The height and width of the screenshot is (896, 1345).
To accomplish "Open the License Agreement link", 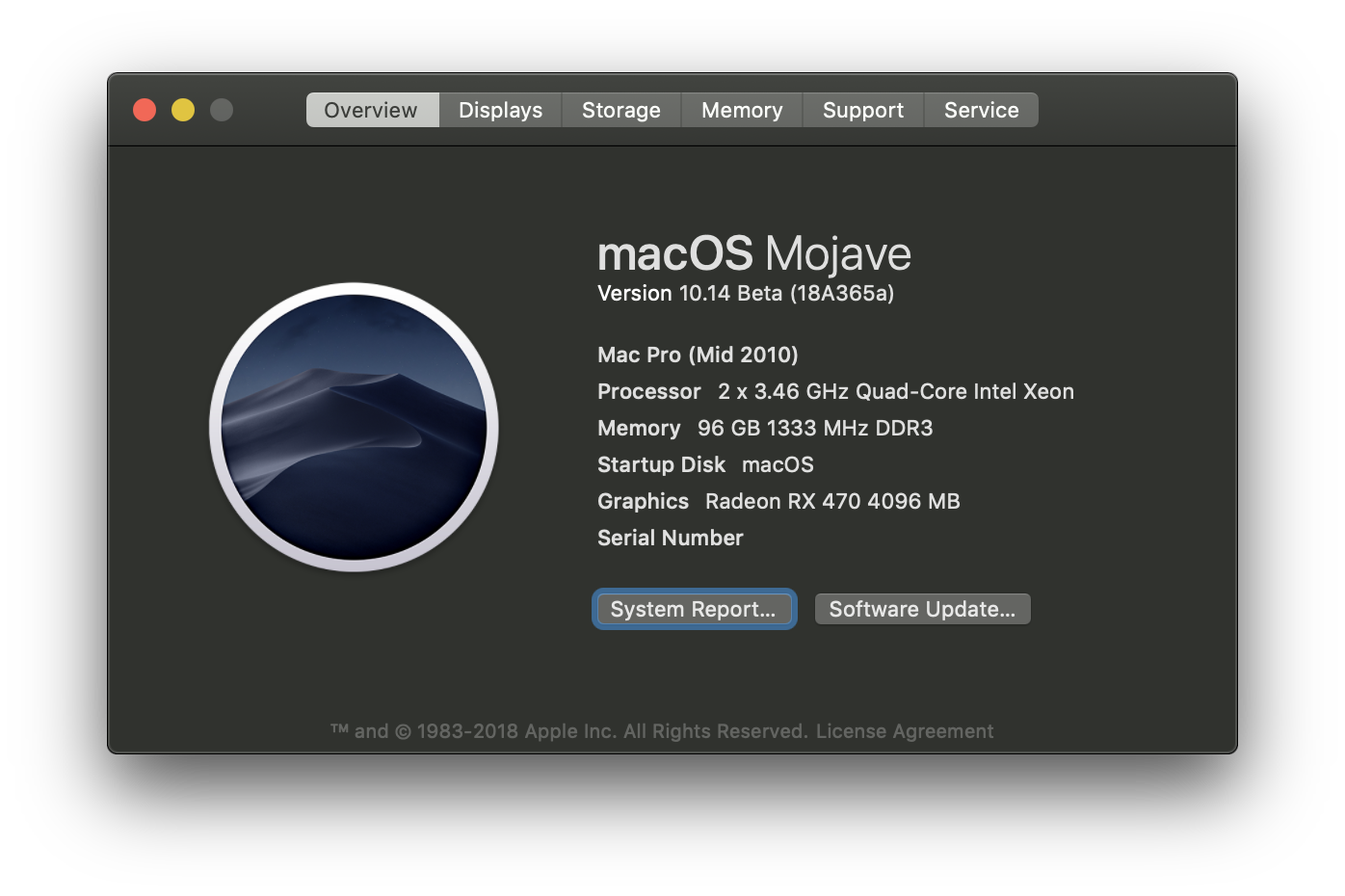I will tap(905, 731).
